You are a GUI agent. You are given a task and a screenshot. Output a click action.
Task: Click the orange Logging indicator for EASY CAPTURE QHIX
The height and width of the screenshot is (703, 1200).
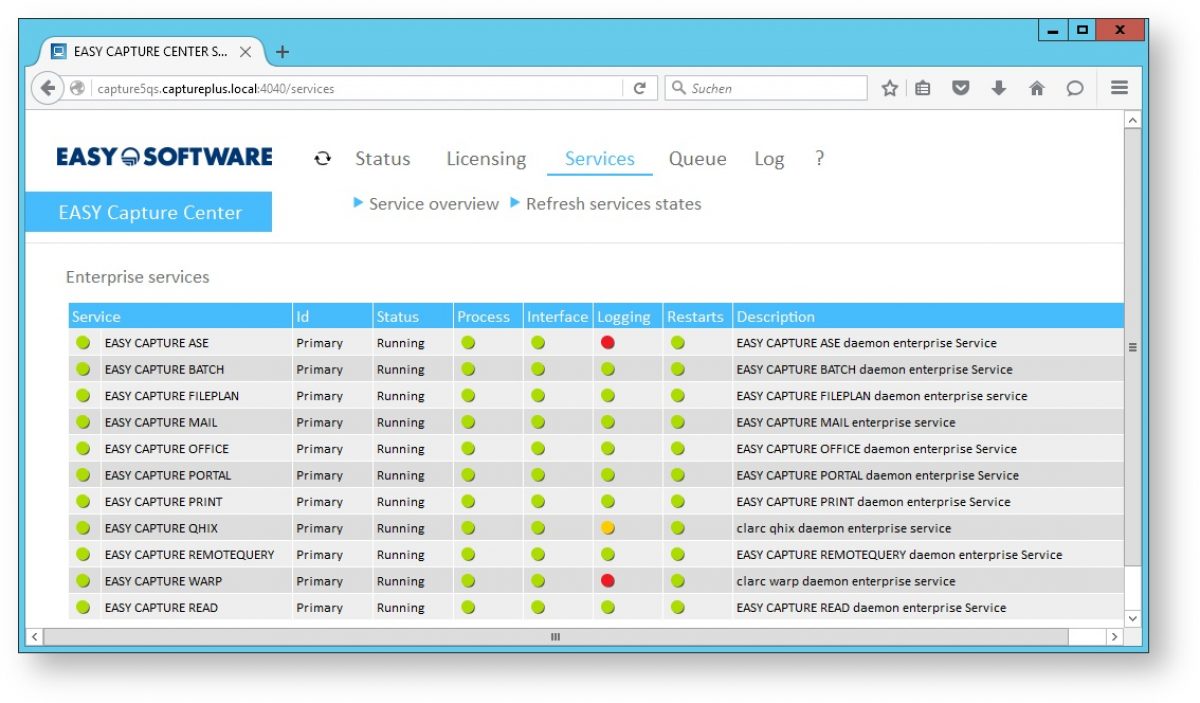point(607,528)
